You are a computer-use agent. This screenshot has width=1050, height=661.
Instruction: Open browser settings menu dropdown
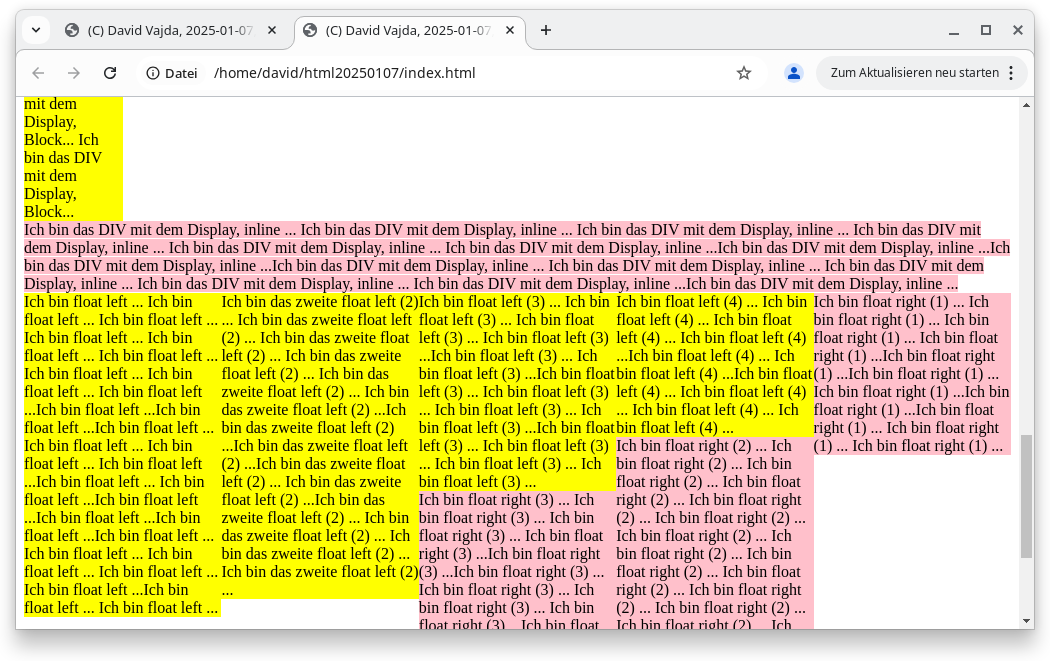point(1011,72)
